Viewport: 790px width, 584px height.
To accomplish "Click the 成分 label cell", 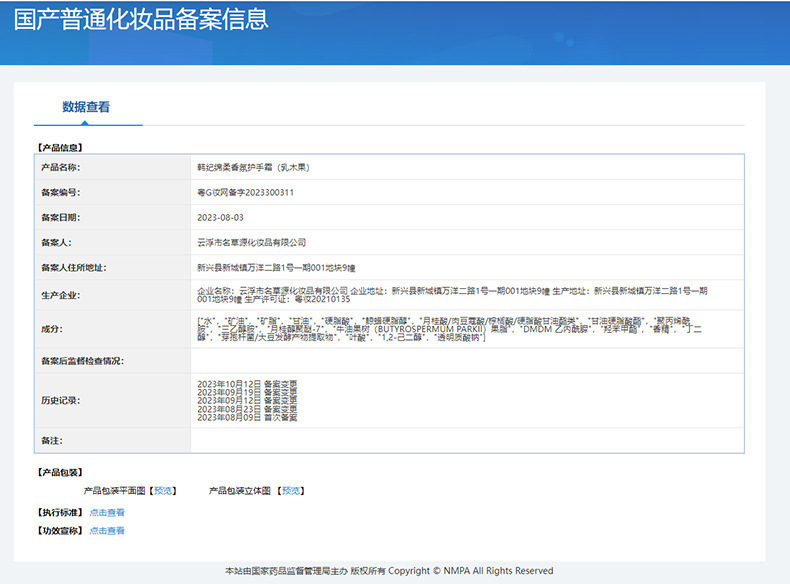I will click(113, 329).
